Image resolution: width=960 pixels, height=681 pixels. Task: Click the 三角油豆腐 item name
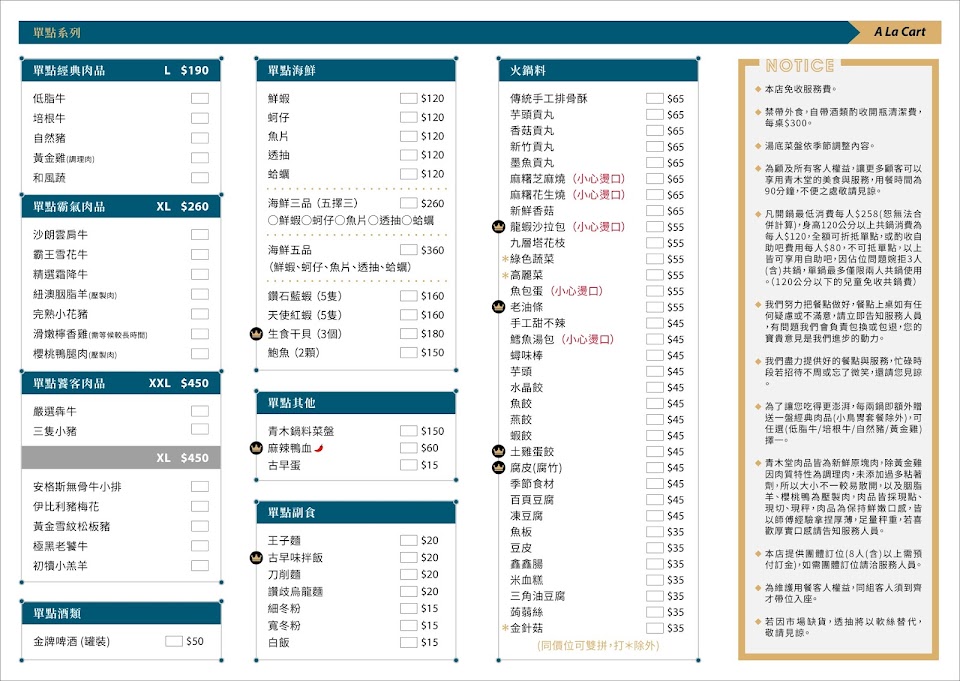pos(538,596)
